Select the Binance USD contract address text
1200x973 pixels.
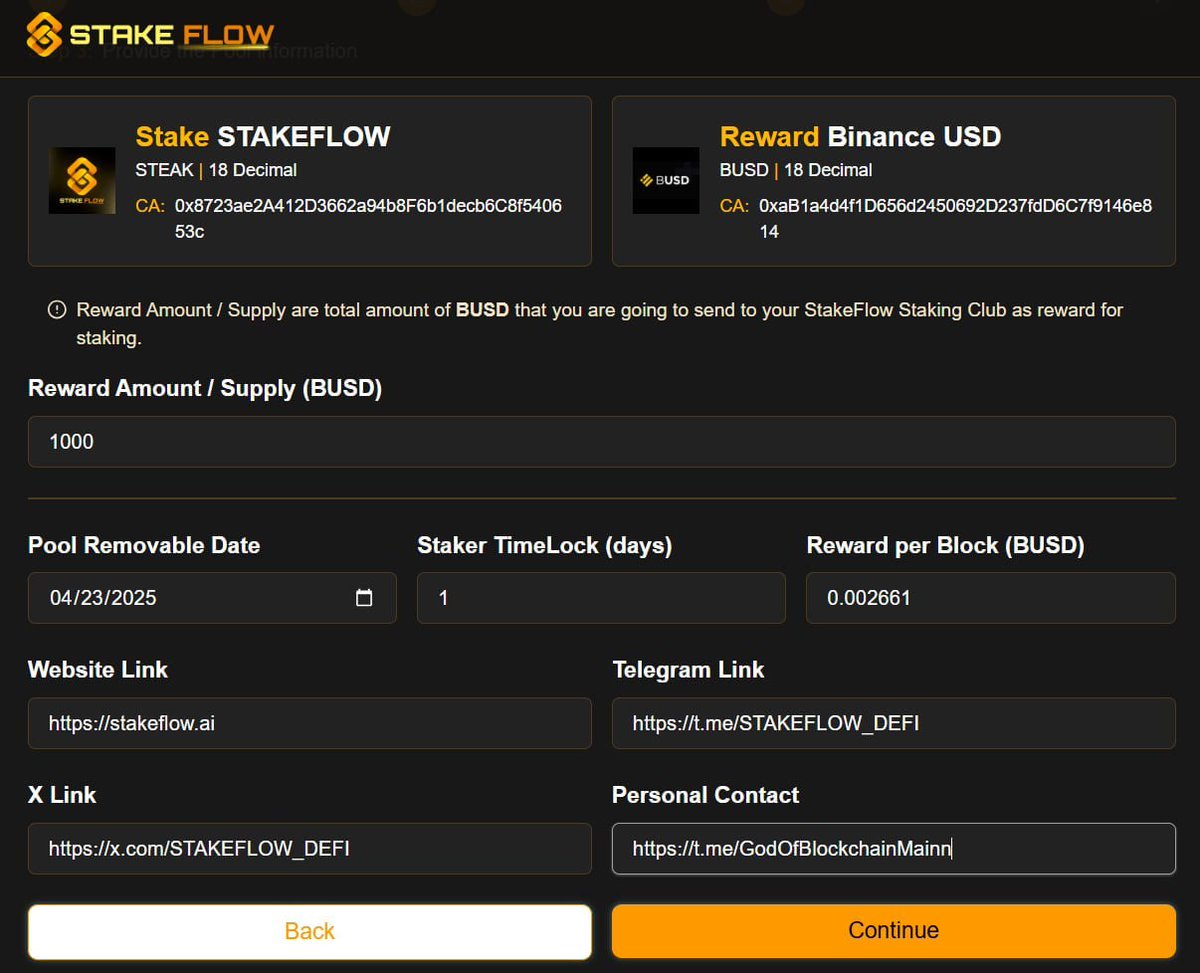(955, 219)
